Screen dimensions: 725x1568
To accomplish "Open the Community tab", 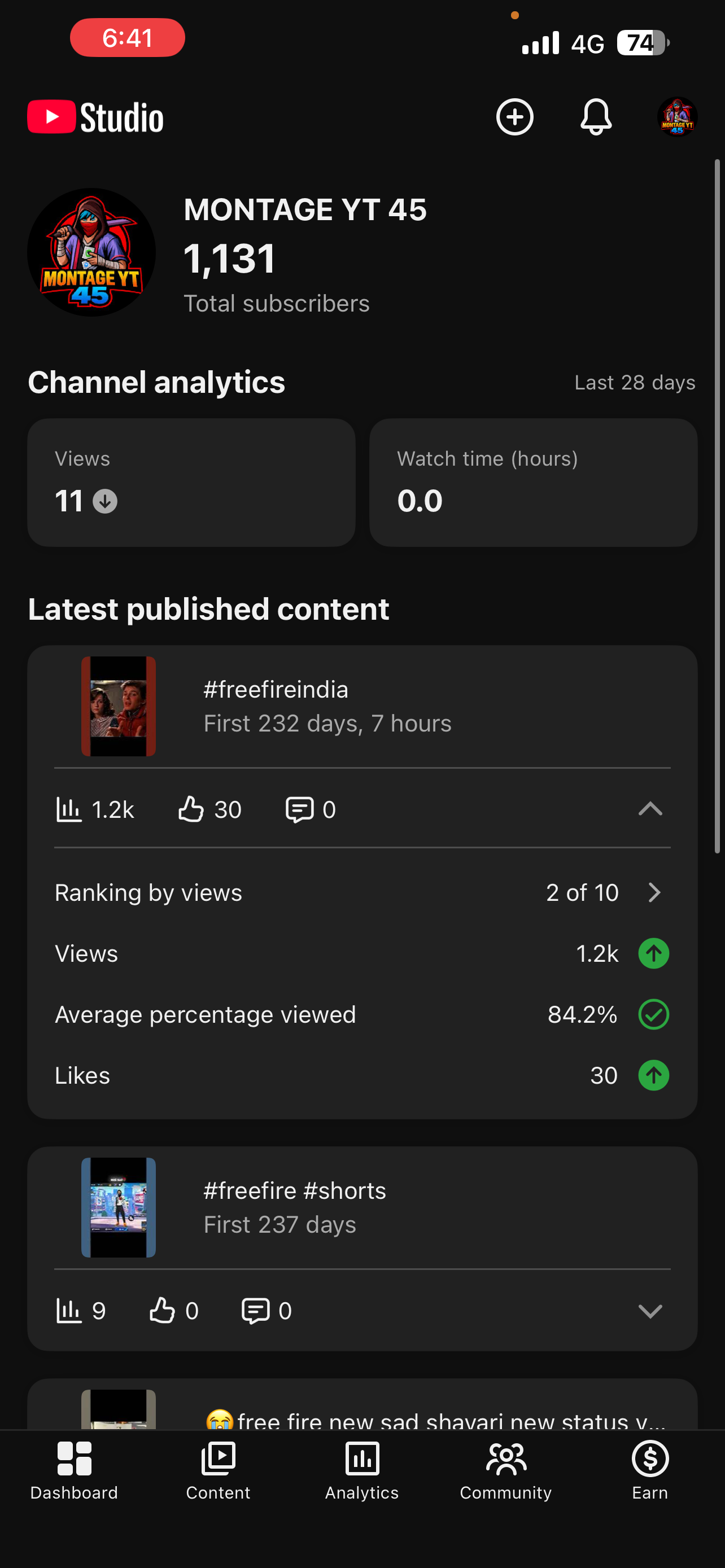I will [x=506, y=1470].
